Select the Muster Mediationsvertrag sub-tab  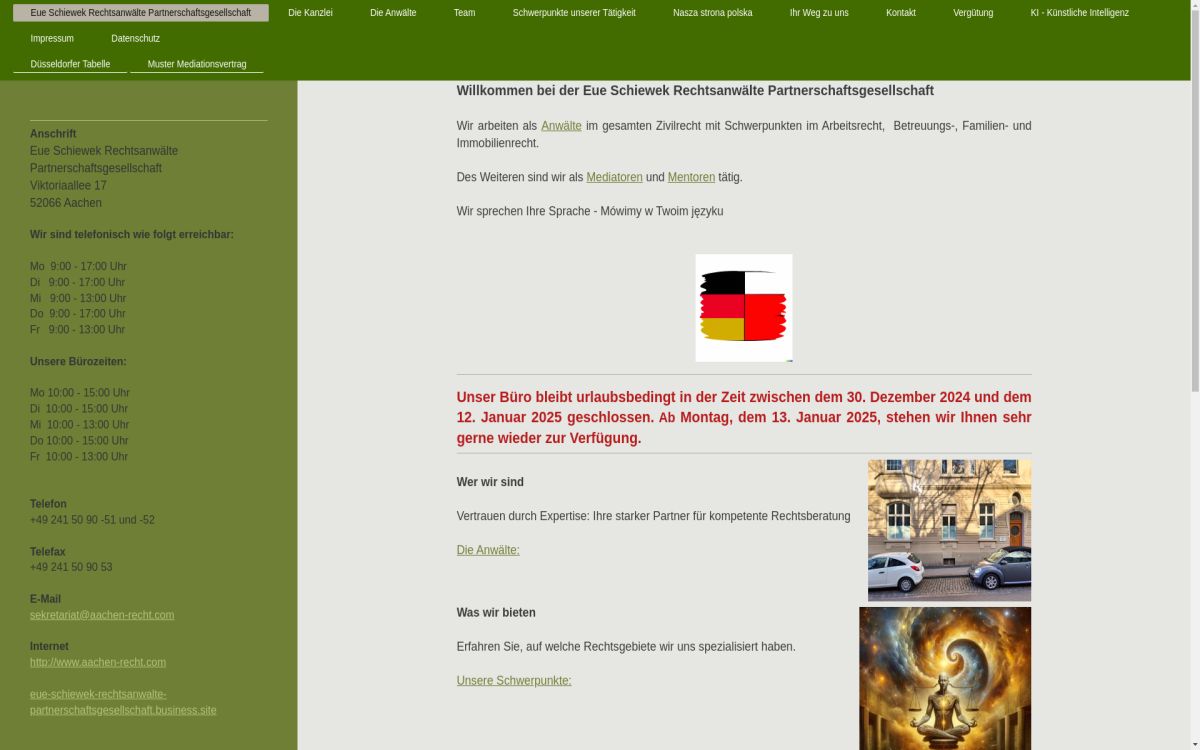click(x=197, y=64)
